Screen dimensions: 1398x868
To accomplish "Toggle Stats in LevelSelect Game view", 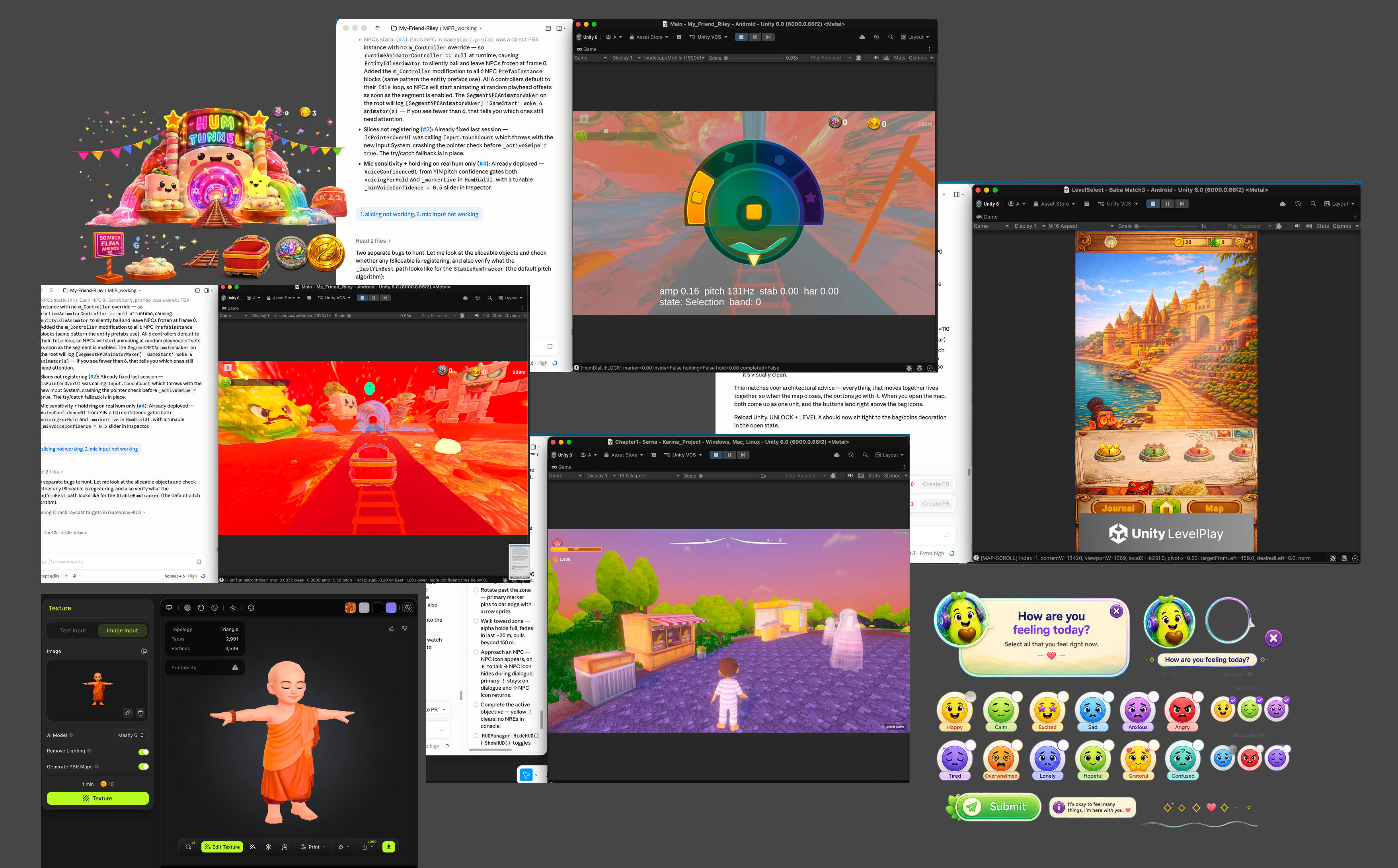I will tap(1322, 226).
